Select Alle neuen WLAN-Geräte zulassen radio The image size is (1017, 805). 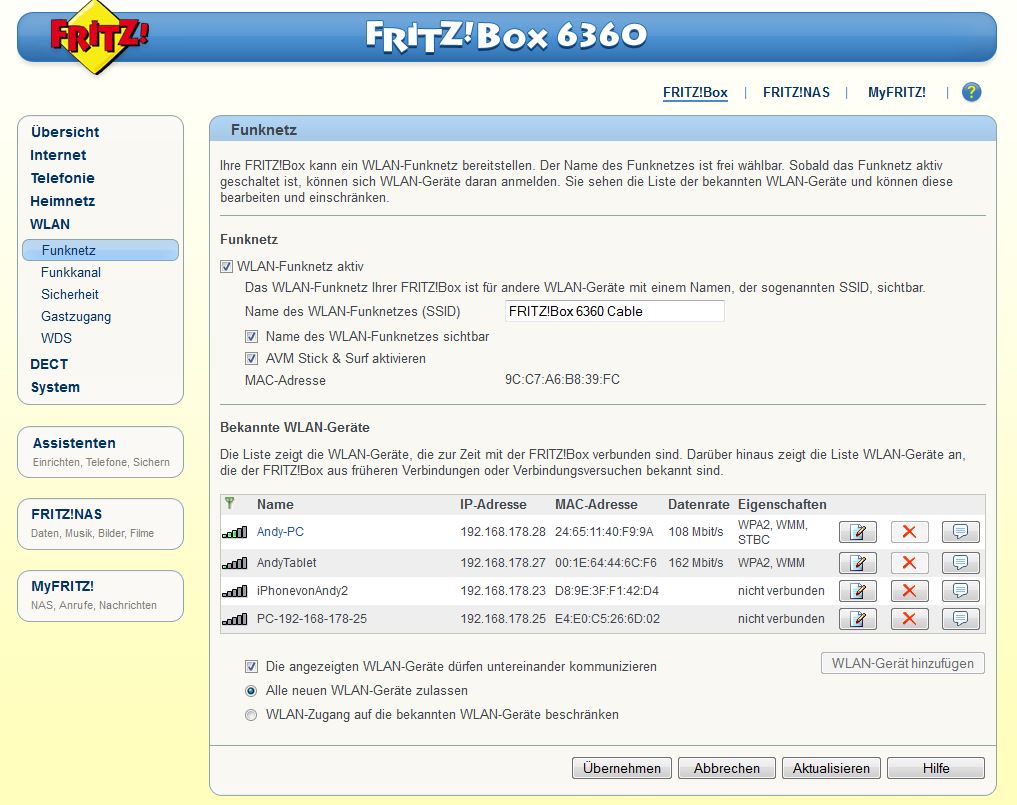(251, 691)
